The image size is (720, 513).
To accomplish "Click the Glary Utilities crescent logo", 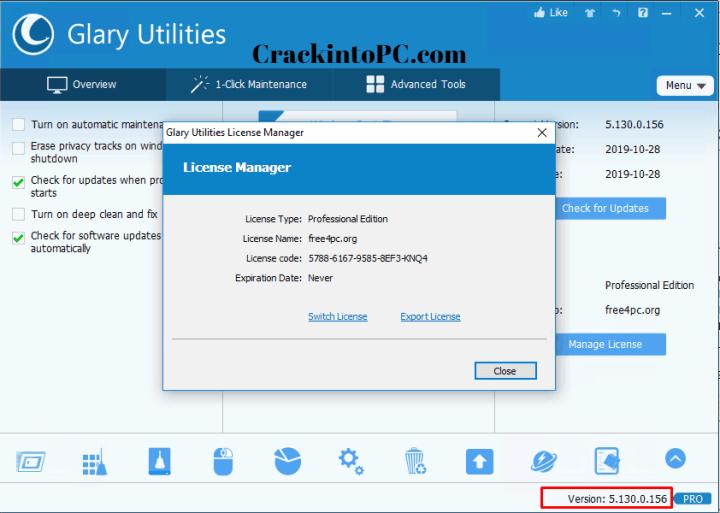I will click(33, 34).
